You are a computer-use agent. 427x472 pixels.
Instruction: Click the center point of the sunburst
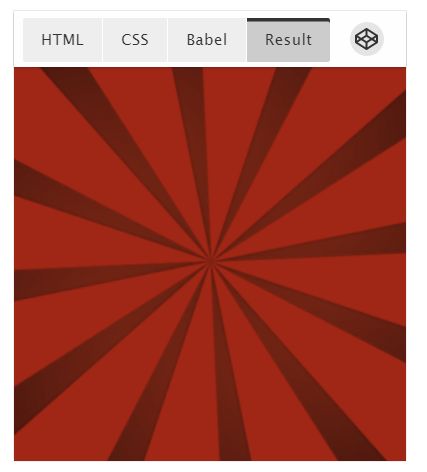210,259
